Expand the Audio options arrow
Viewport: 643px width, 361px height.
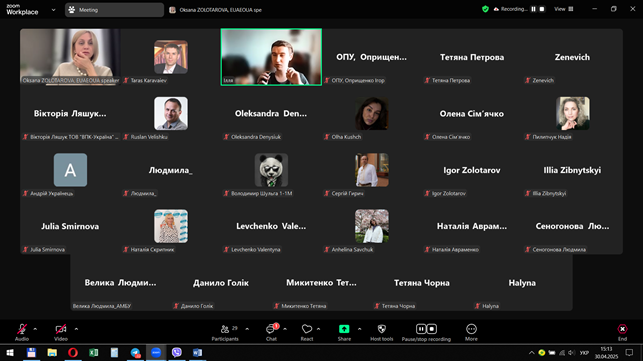coord(35,329)
